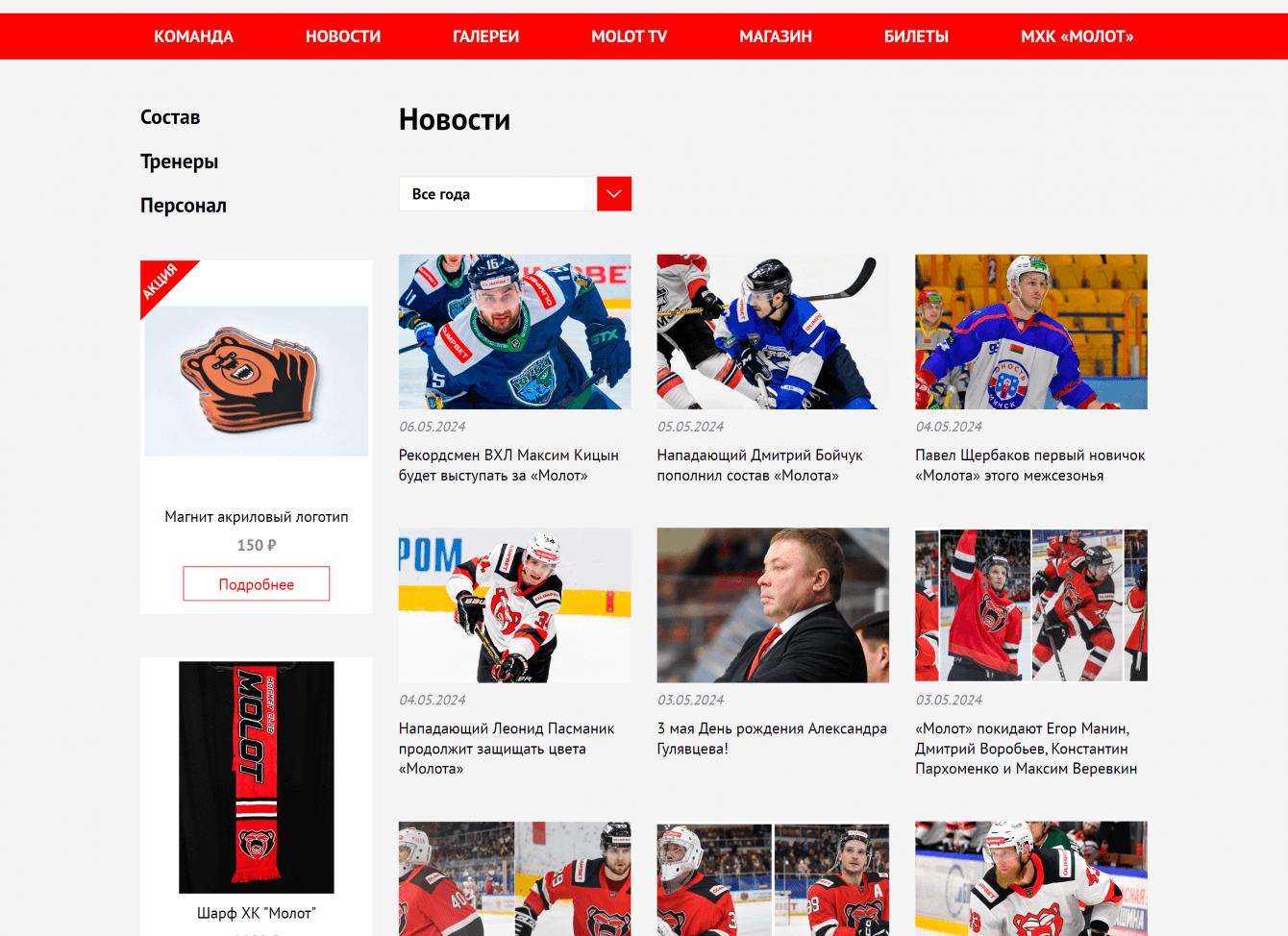This screenshot has width=1288, height=936.
Task: Go to МХК «МОЛОТ» menu item
Action: [1077, 37]
